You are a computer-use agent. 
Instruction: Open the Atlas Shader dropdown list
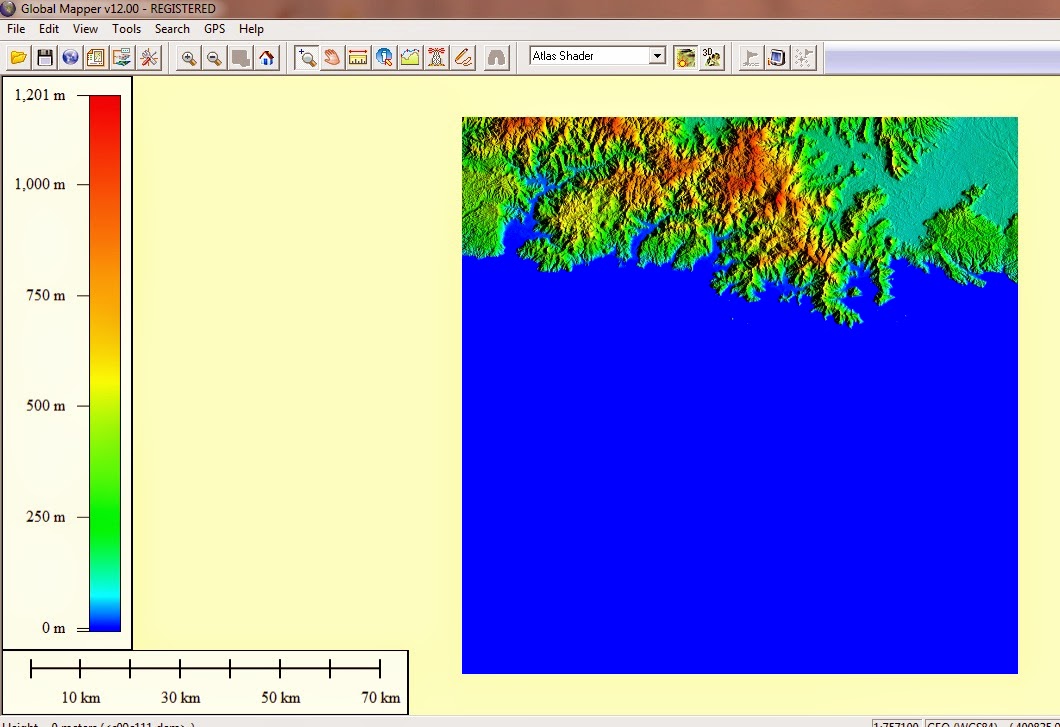click(x=658, y=55)
